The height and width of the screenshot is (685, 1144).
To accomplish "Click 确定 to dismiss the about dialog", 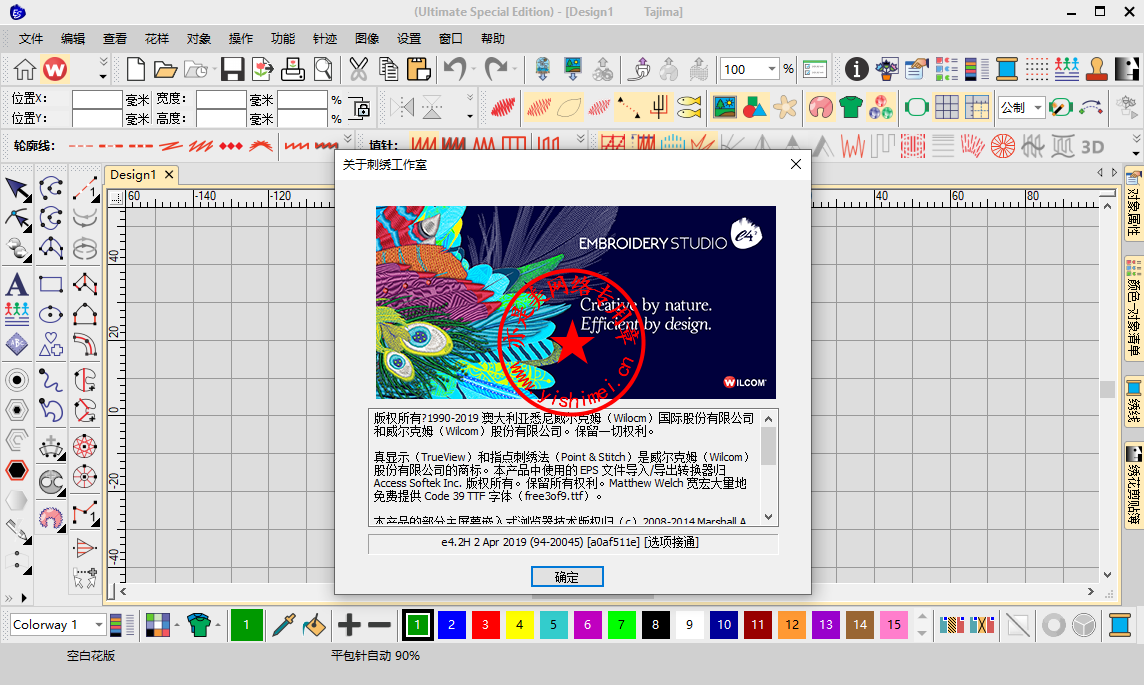I will point(567,577).
